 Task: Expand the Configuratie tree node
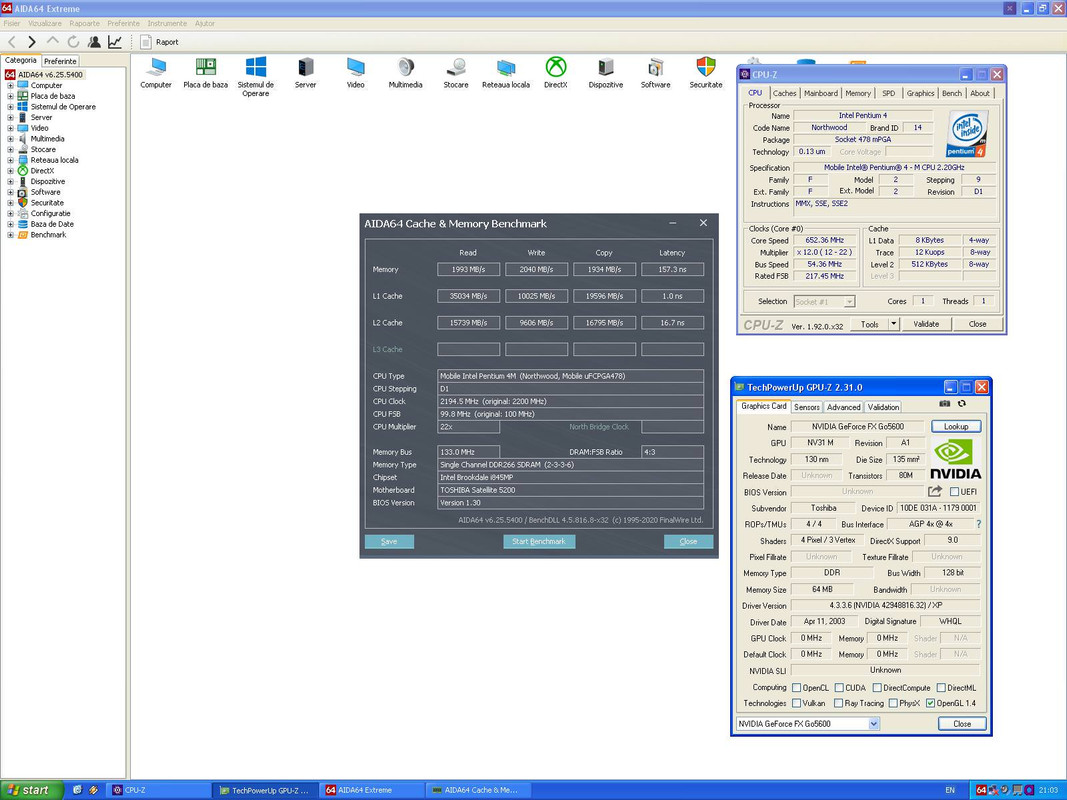(x=10, y=214)
